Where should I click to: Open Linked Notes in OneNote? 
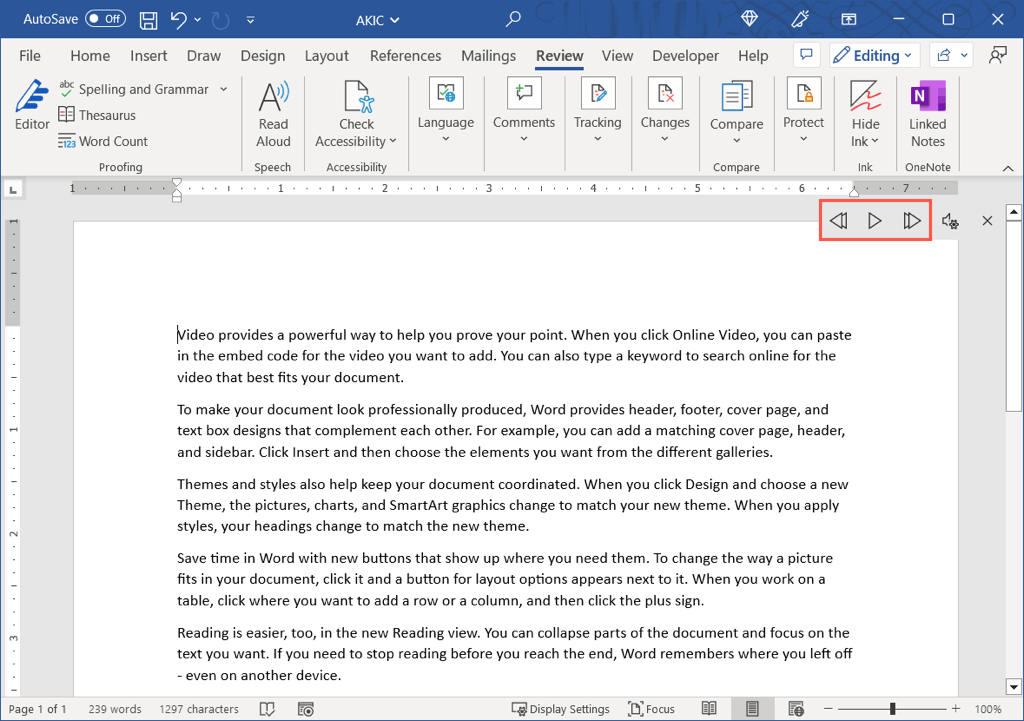927,113
